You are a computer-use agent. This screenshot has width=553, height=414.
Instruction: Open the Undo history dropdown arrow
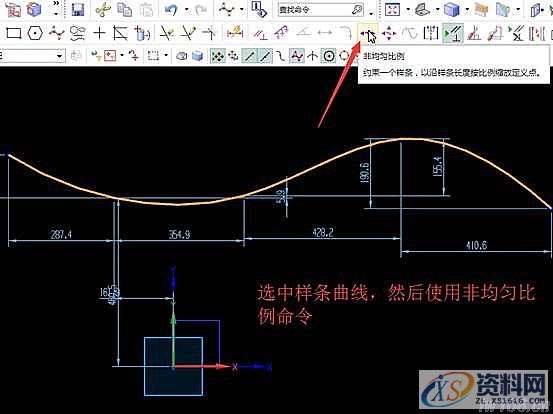(x=186, y=10)
